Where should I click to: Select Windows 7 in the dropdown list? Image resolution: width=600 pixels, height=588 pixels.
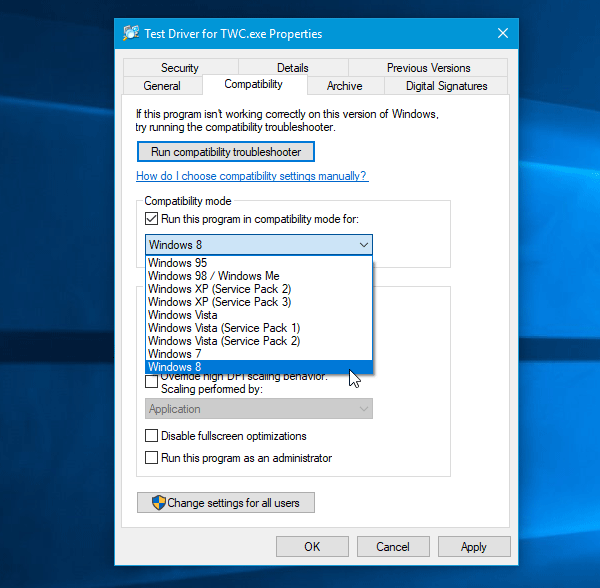[x=259, y=354]
